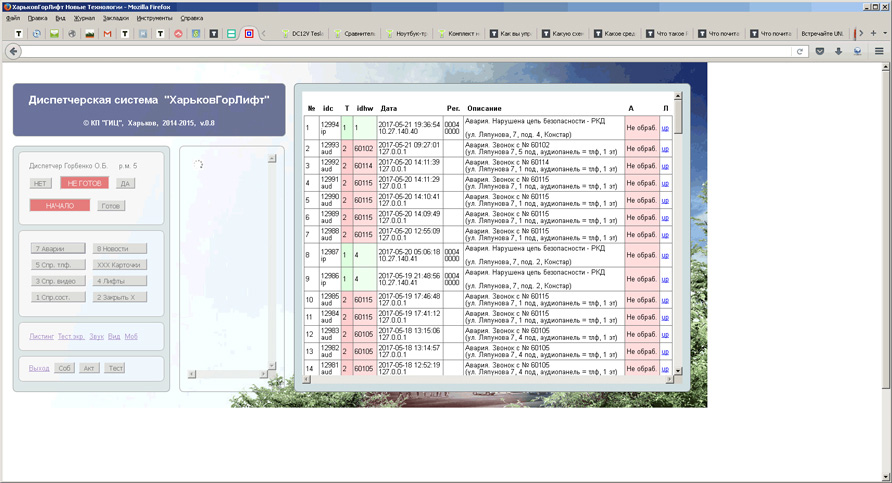Screen dimensions: 892x483
Task: Open the pinned Gmail tab
Action: tap(107, 33)
